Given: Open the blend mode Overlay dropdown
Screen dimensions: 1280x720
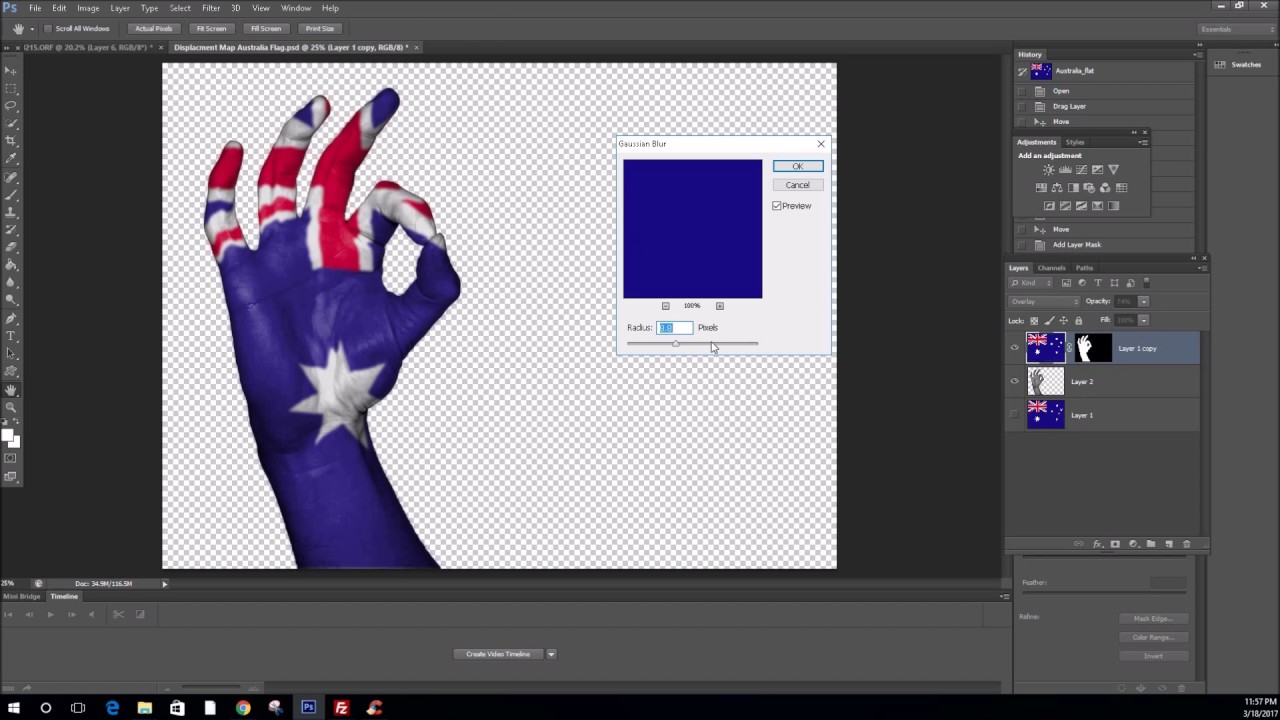Looking at the screenshot, I should pyautogui.click(x=1044, y=301).
